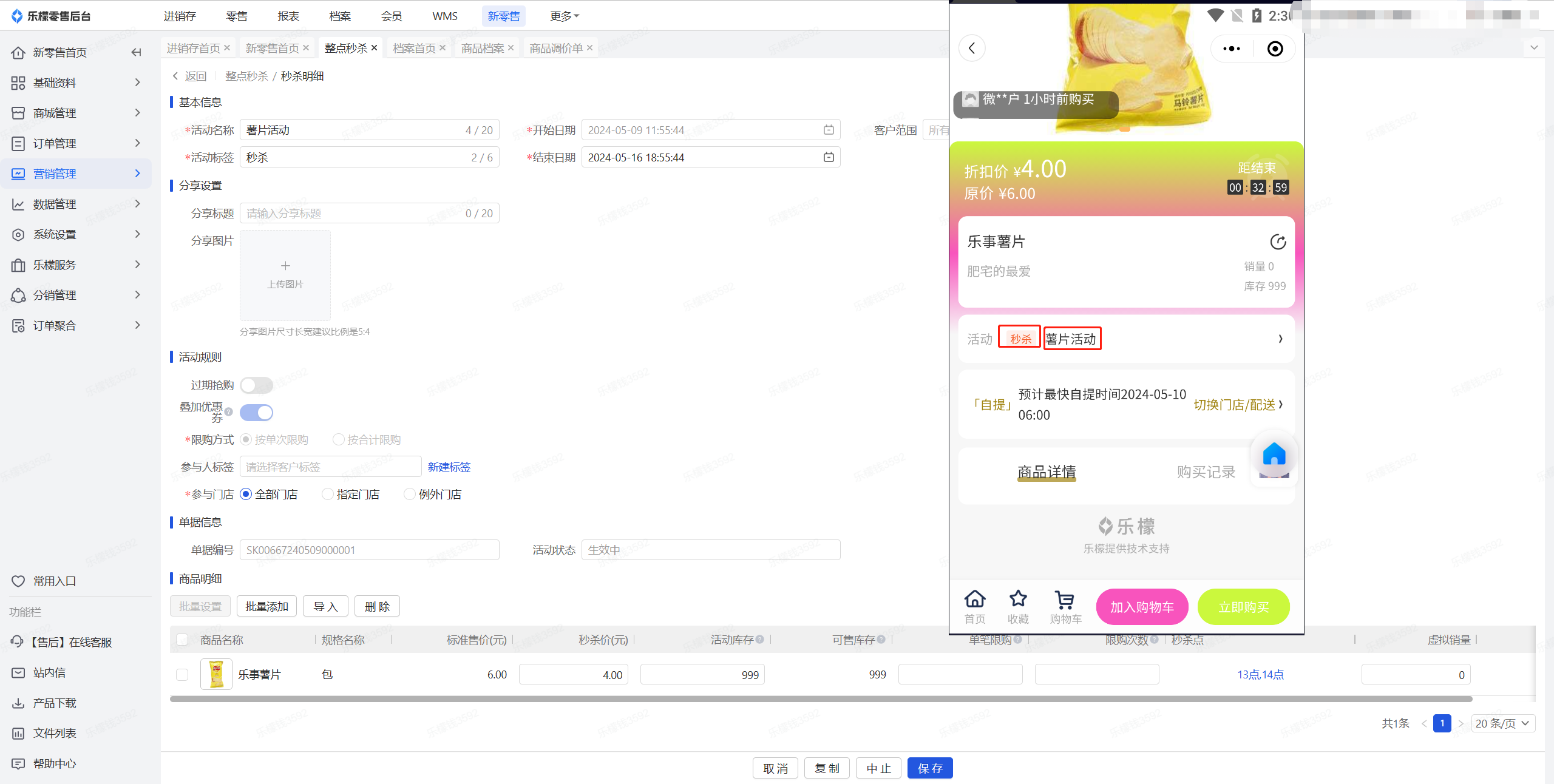
Task: Click the 13点,14点 seckill times link
Action: (1261, 675)
